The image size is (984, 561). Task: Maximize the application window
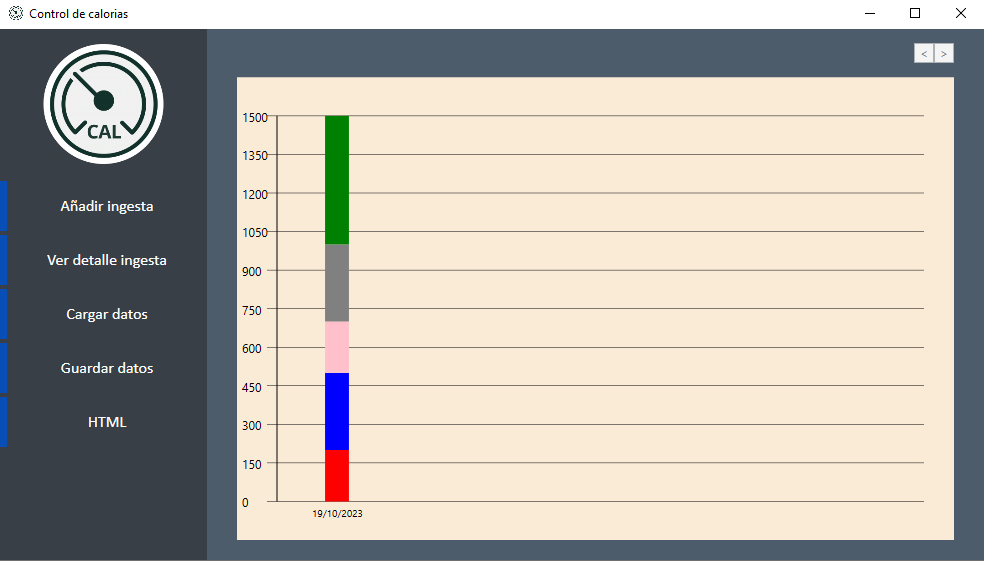pyautogui.click(x=915, y=13)
